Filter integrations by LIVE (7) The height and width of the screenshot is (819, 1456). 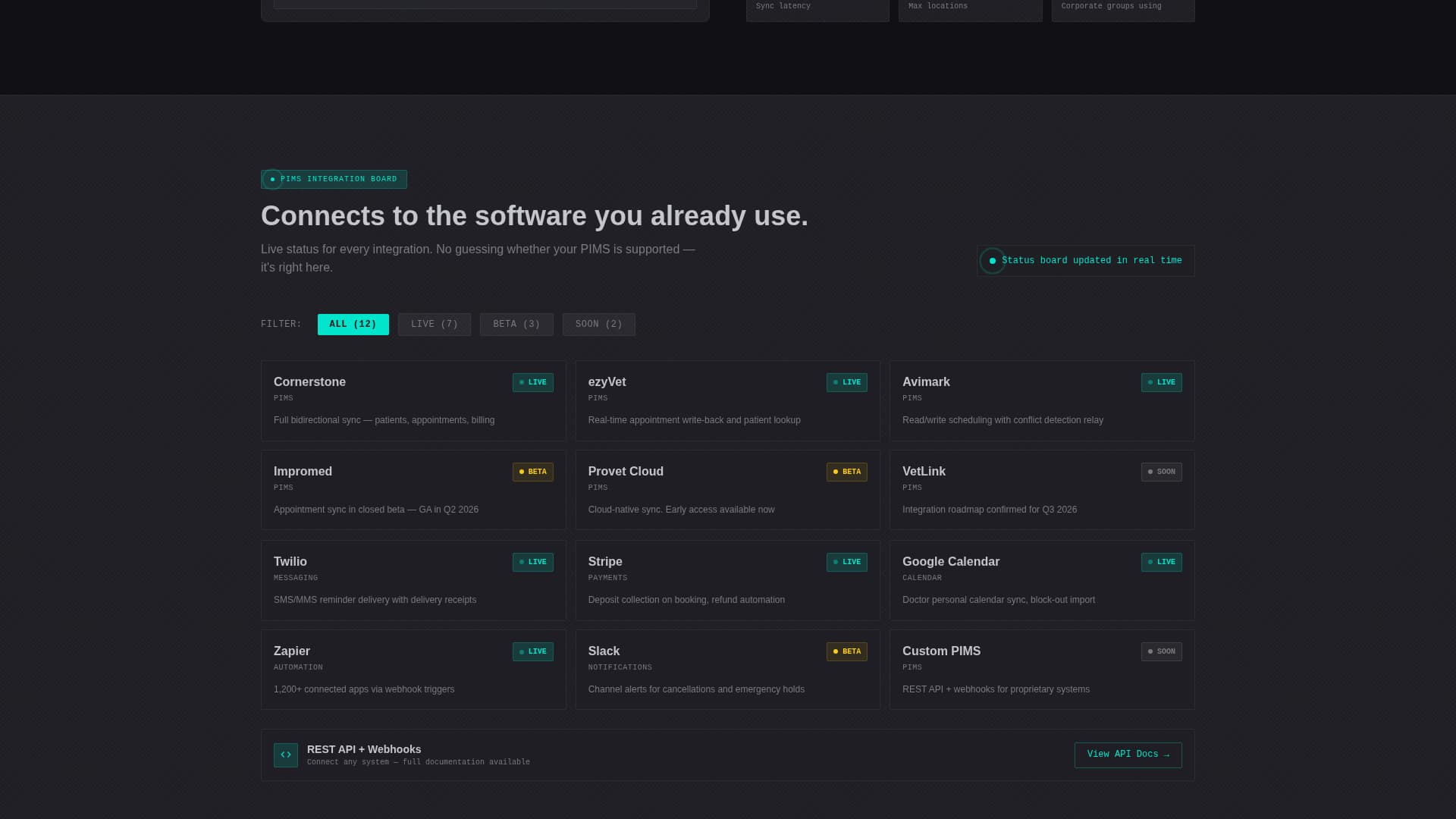click(x=434, y=325)
